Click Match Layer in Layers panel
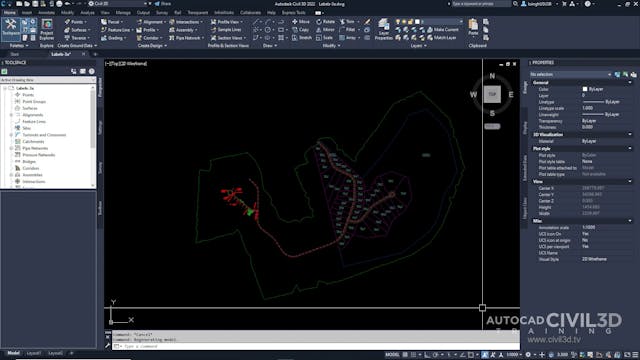This screenshot has height=360, width=640. [441, 38]
